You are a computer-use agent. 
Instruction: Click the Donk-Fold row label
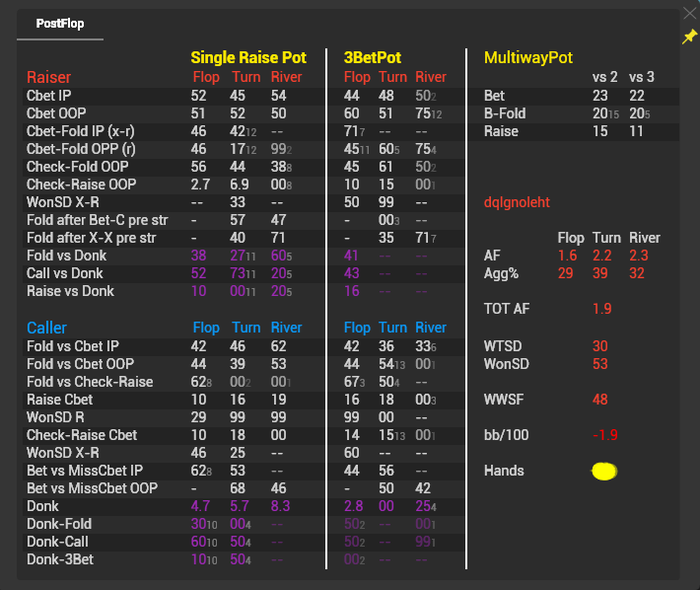[x=59, y=524]
